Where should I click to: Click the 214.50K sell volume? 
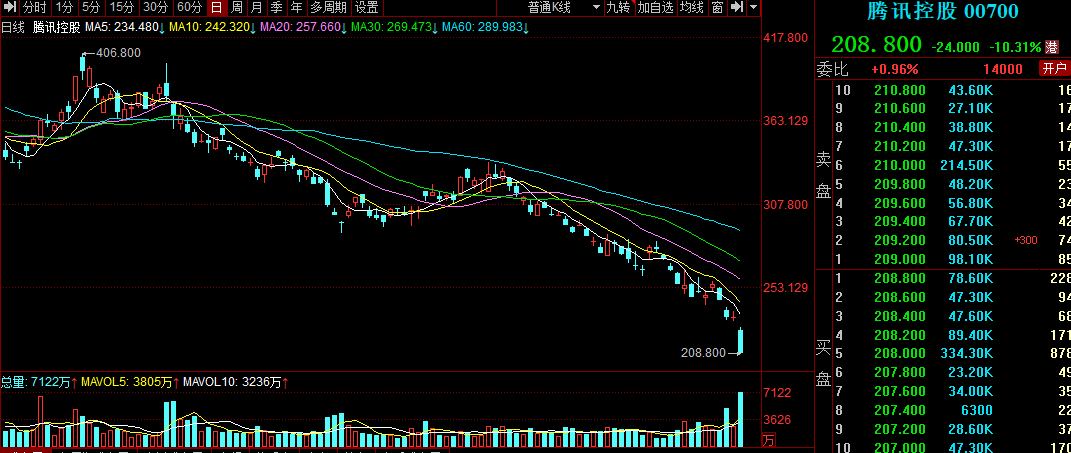tap(967, 165)
